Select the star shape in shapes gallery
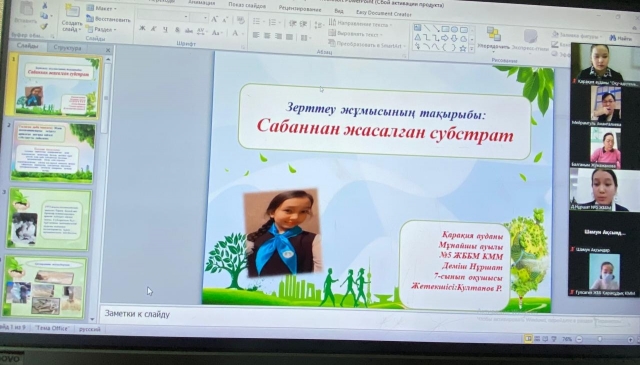Screen dimensions: 640x365 pyautogui.click(x=462, y=48)
